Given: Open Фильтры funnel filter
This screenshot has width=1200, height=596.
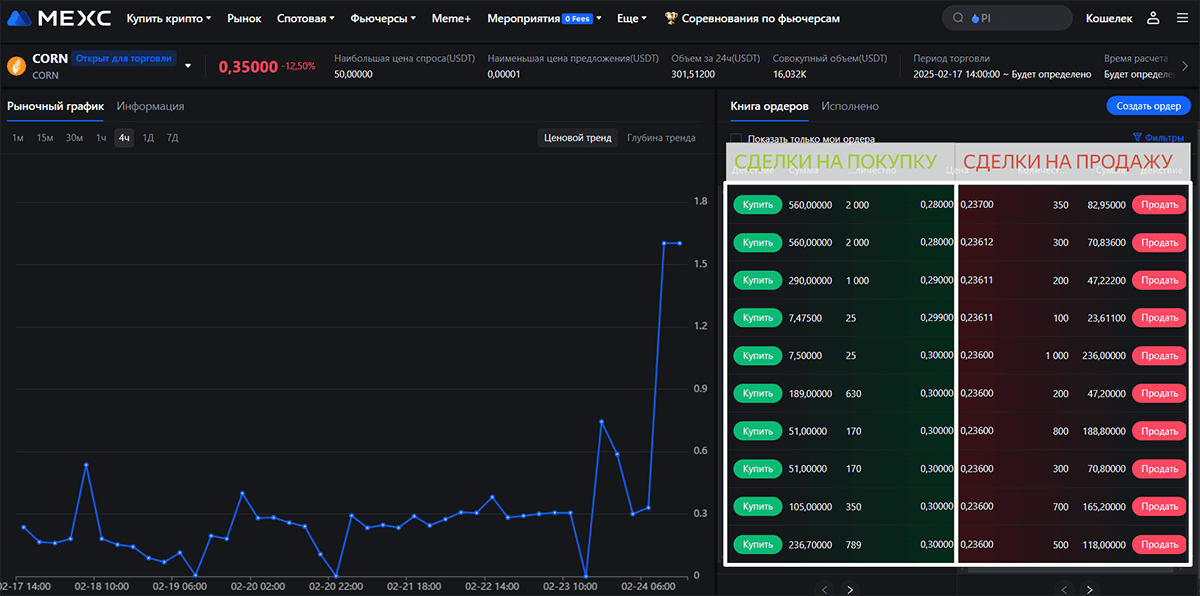Looking at the screenshot, I should coord(1158,138).
